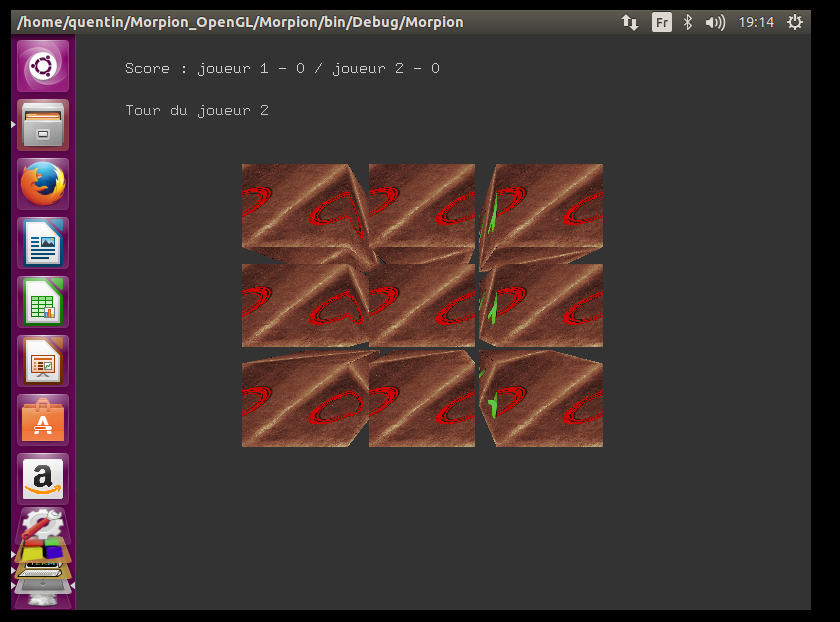Open System Settings gear and wrench icon

tap(43, 524)
